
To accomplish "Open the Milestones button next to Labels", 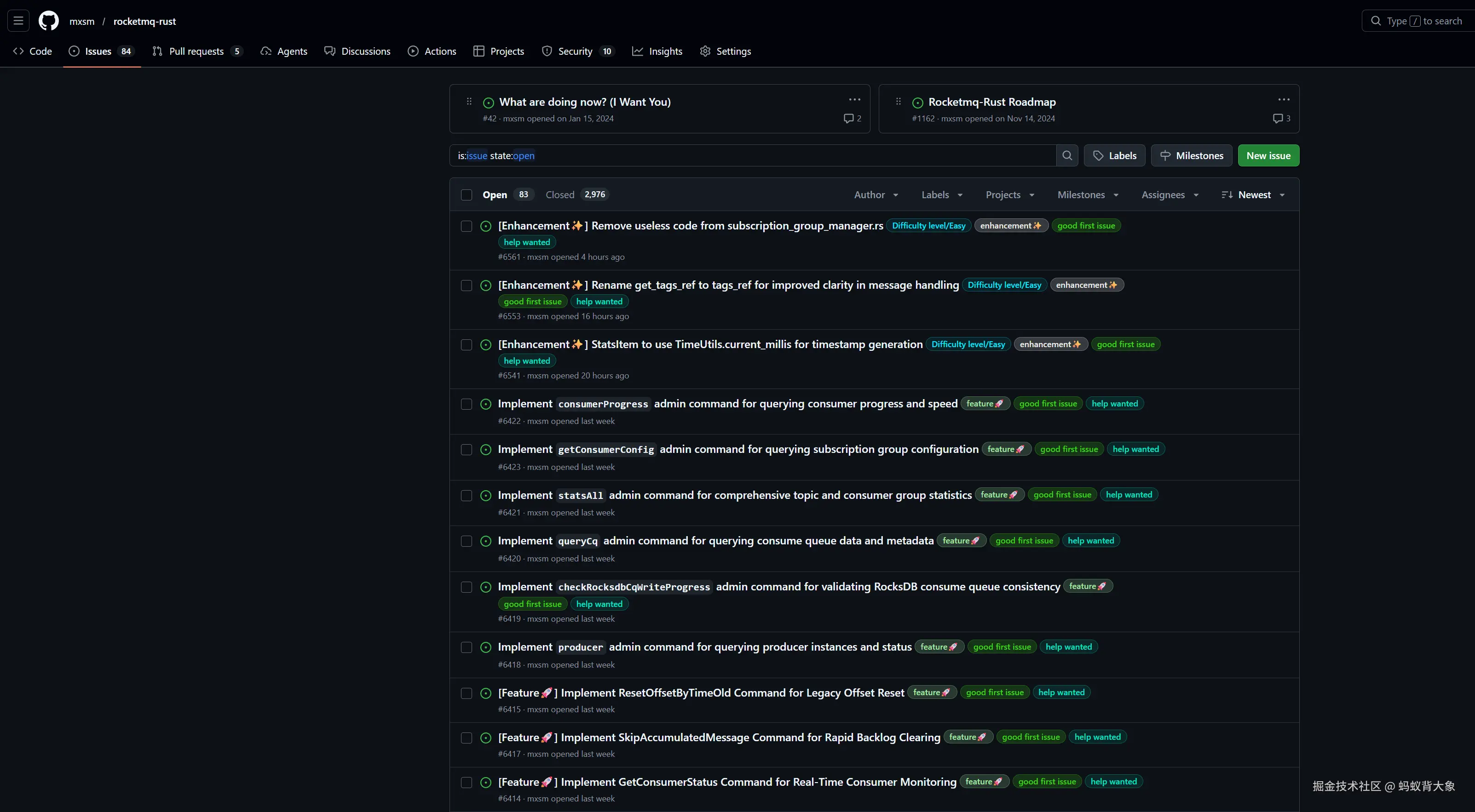I will pos(1191,156).
